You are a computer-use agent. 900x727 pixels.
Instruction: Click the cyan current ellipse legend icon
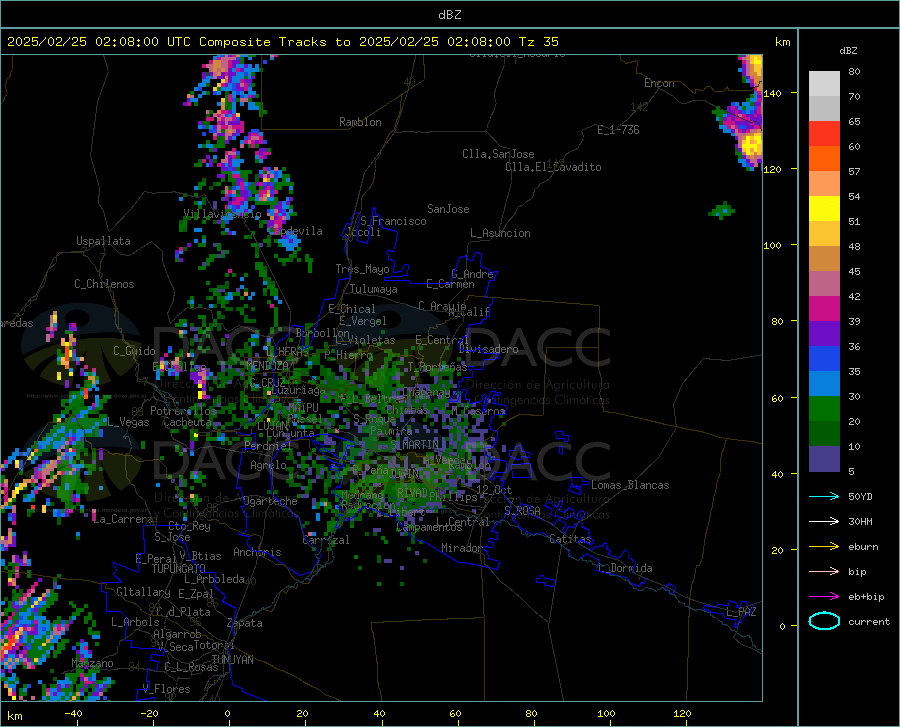coord(824,621)
